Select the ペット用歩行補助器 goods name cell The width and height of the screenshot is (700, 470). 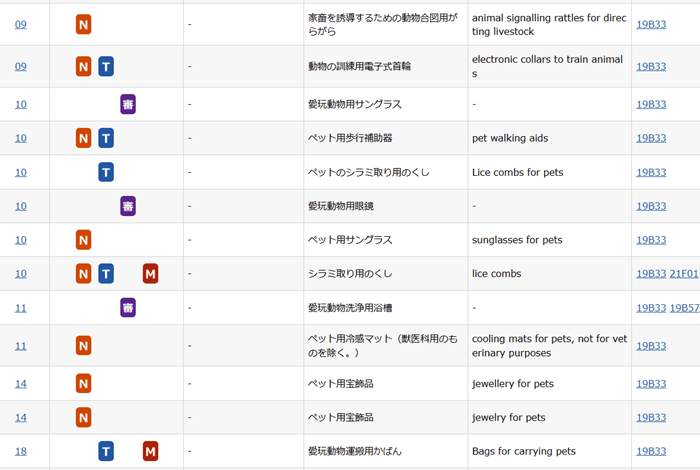click(350, 138)
